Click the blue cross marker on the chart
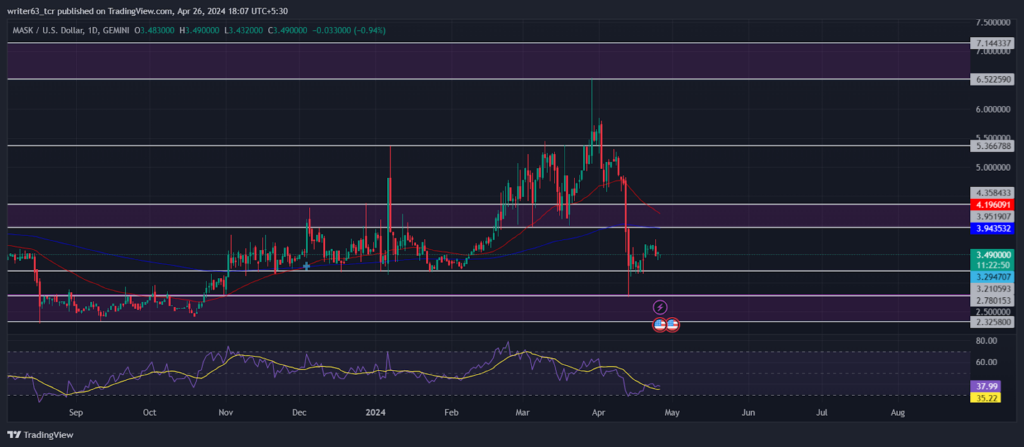 click(x=306, y=266)
